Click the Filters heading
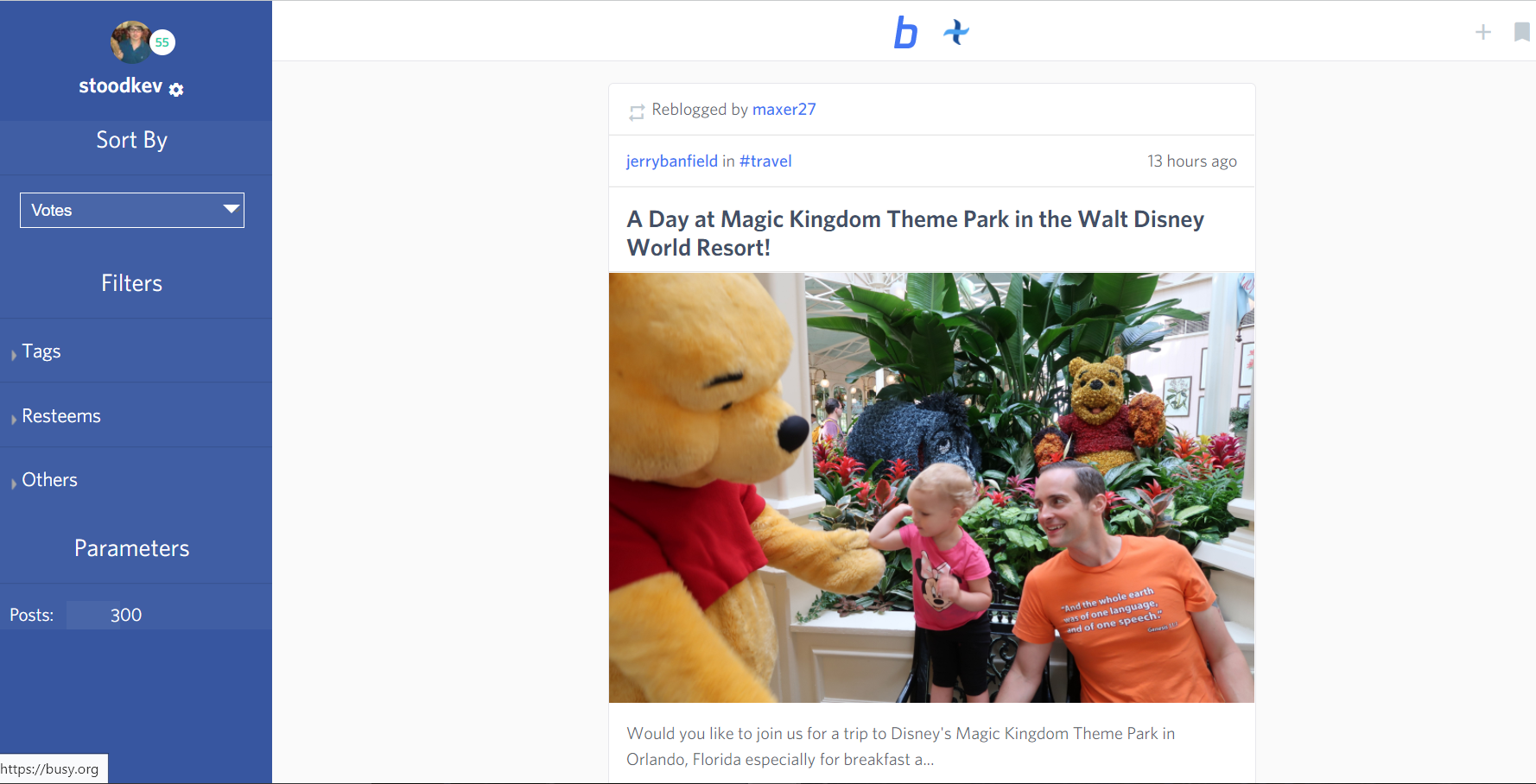This screenshot has height=784, width=1536. pos(132,283)
